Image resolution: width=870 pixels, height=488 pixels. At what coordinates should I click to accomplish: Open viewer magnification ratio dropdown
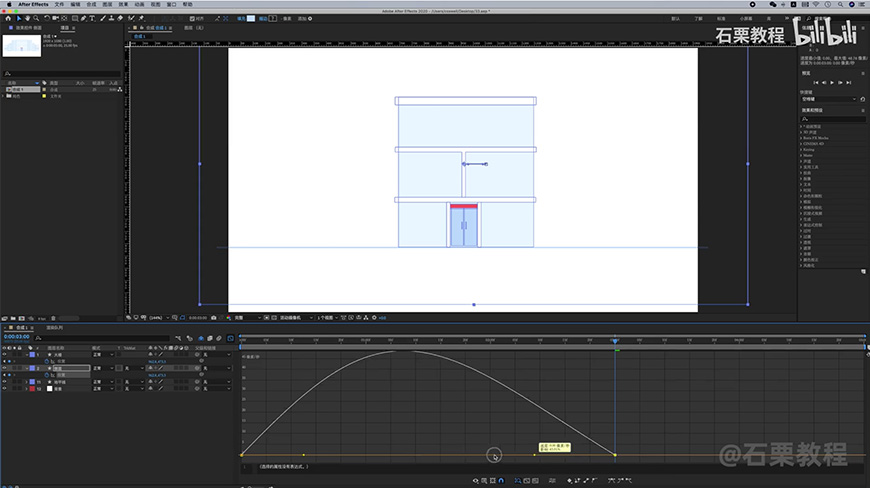(158, 318)
